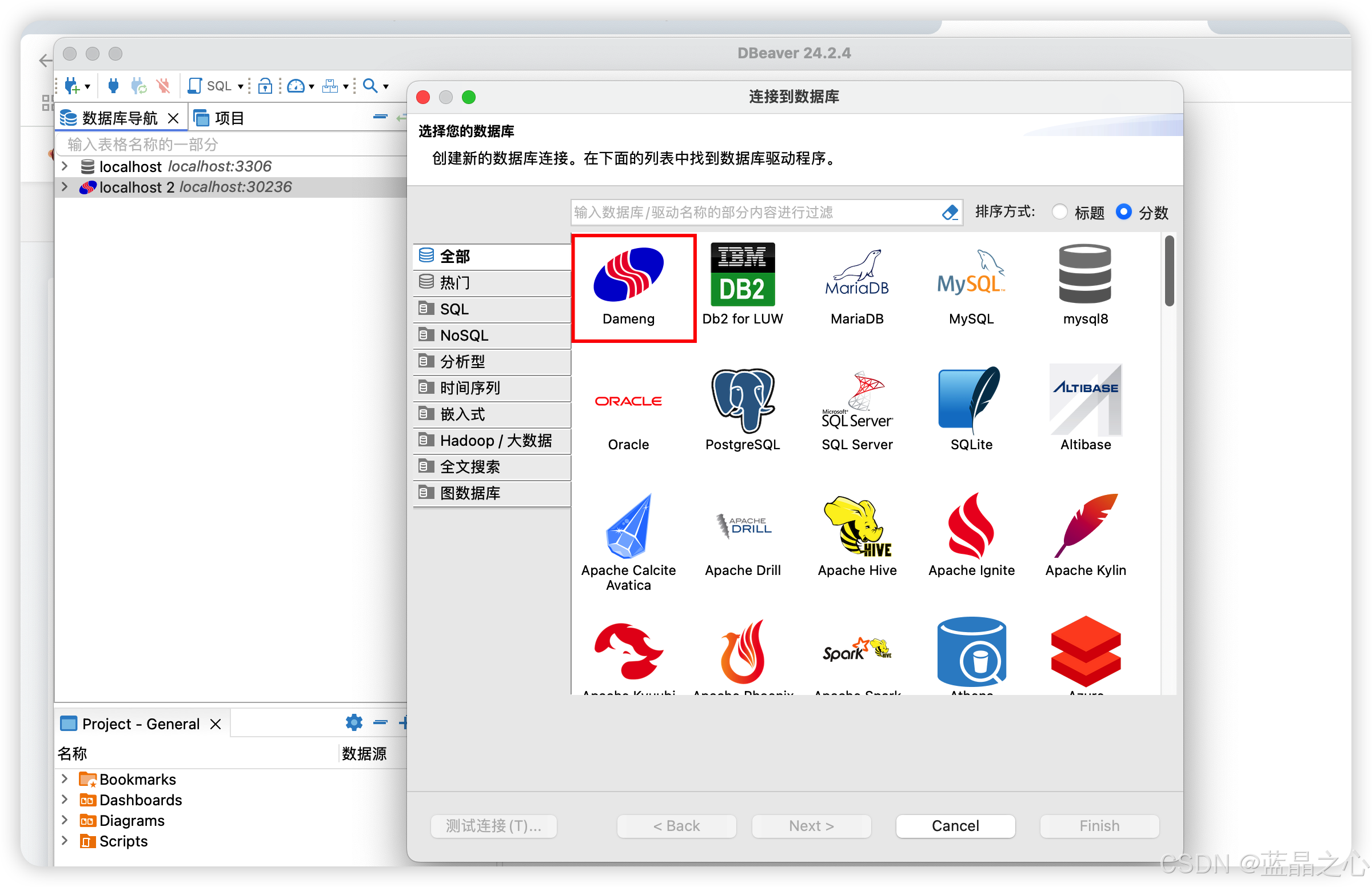This screenshot has width=1372, height=887.
Task: Filter drivers by 全文搜索 category
Action: 491,466
